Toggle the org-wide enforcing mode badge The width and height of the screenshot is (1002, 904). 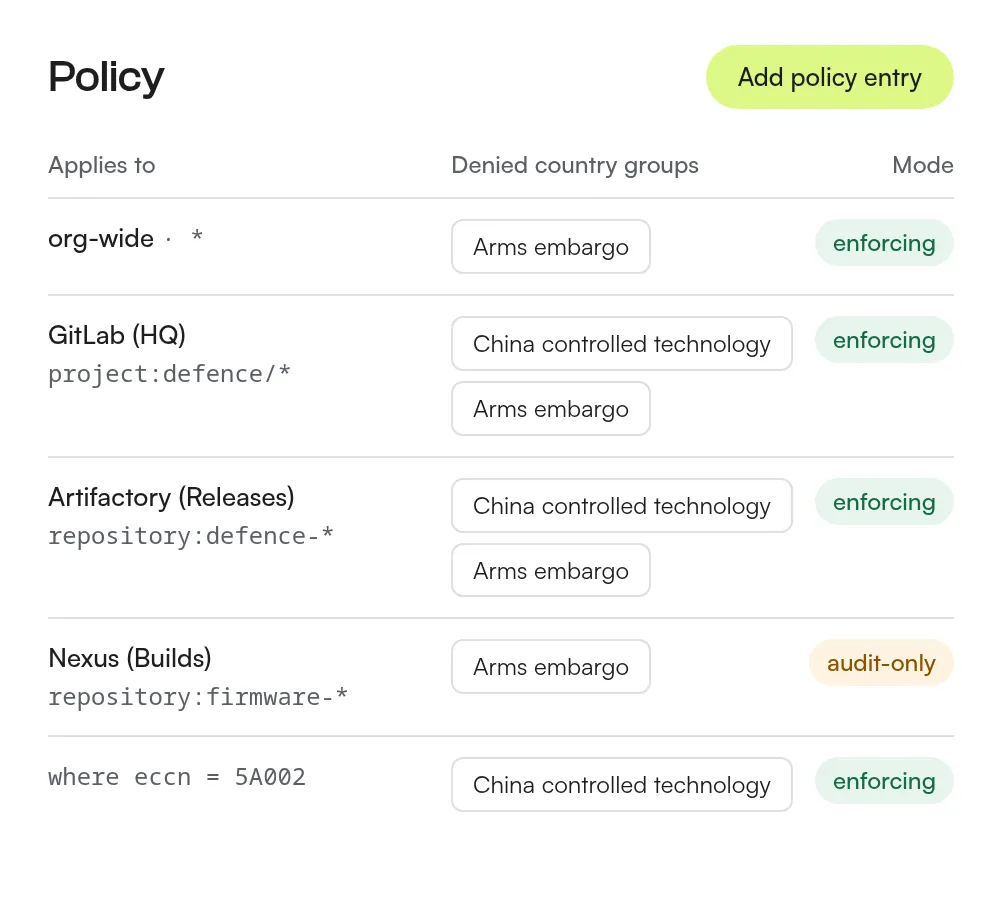click(x=884, y=243)
